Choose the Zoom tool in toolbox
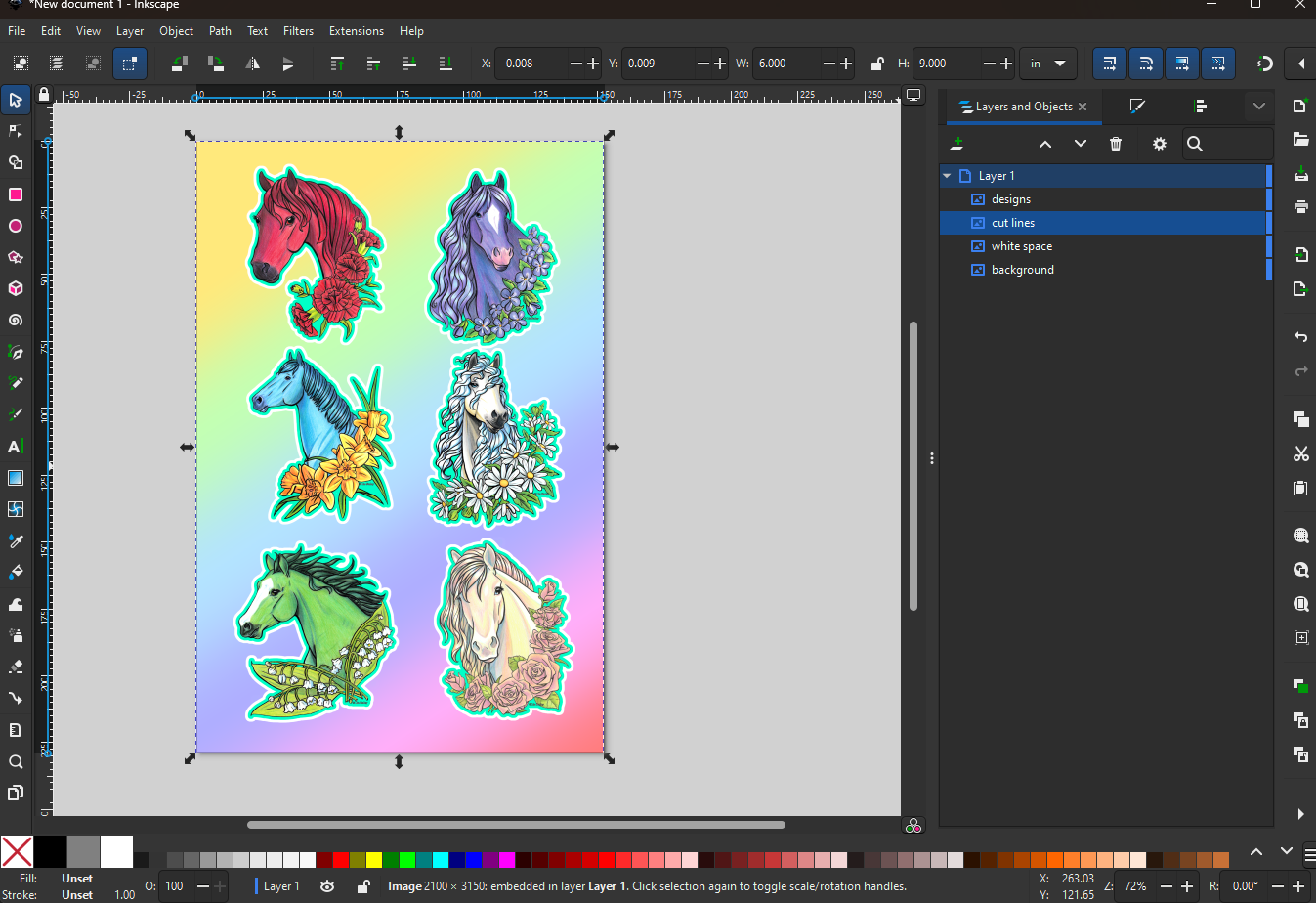Screen dimensions: 1316x903 [x=16, y=762]
